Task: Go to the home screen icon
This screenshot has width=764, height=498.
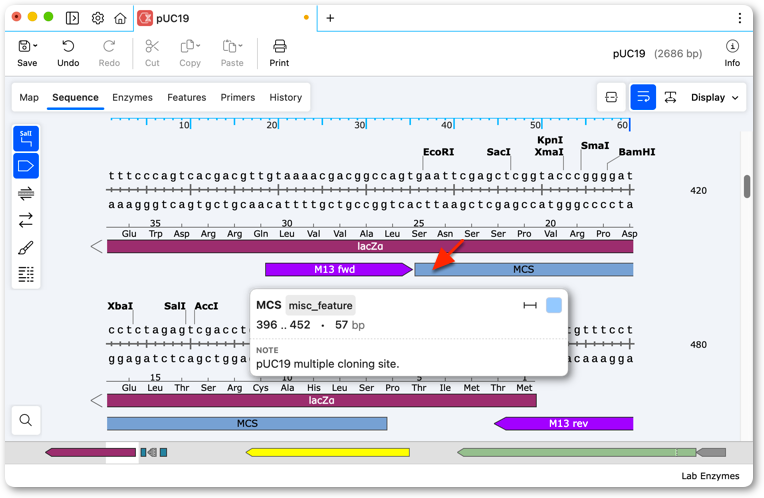Action: pos(120,18)
